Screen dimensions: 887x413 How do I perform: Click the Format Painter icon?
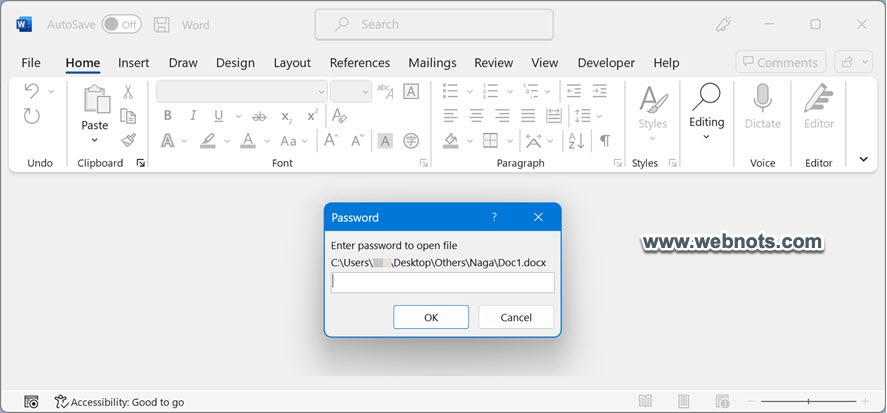pos(128,140)
